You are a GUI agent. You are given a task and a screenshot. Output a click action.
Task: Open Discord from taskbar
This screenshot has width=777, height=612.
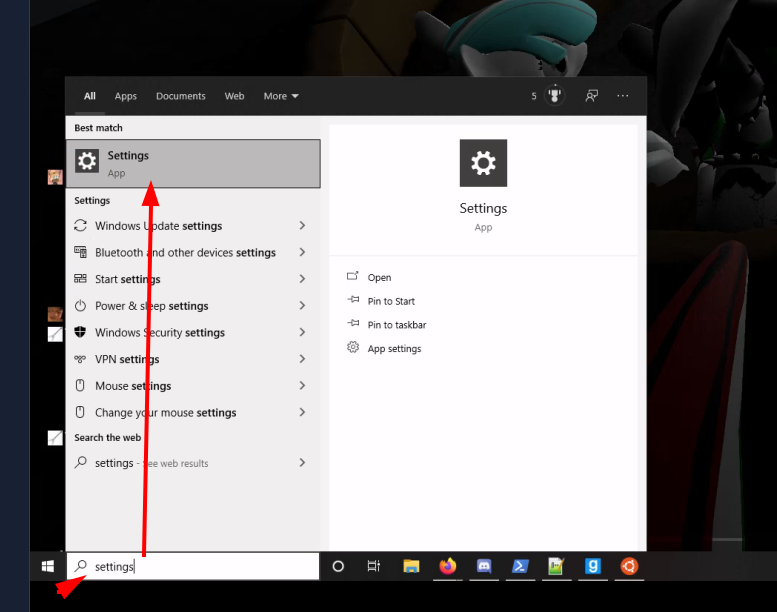(x=484, y=566)
